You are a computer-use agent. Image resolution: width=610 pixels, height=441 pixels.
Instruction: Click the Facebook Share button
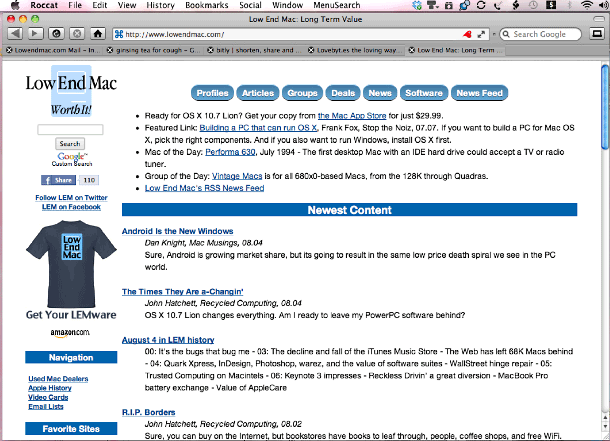coord(58,180)
